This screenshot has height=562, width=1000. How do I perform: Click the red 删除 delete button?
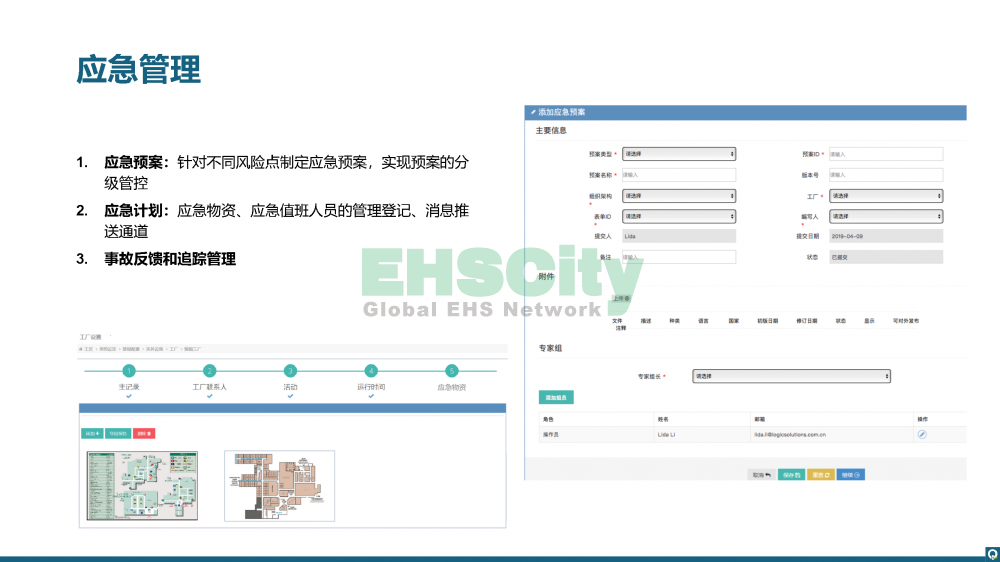(x=144, y=433)
